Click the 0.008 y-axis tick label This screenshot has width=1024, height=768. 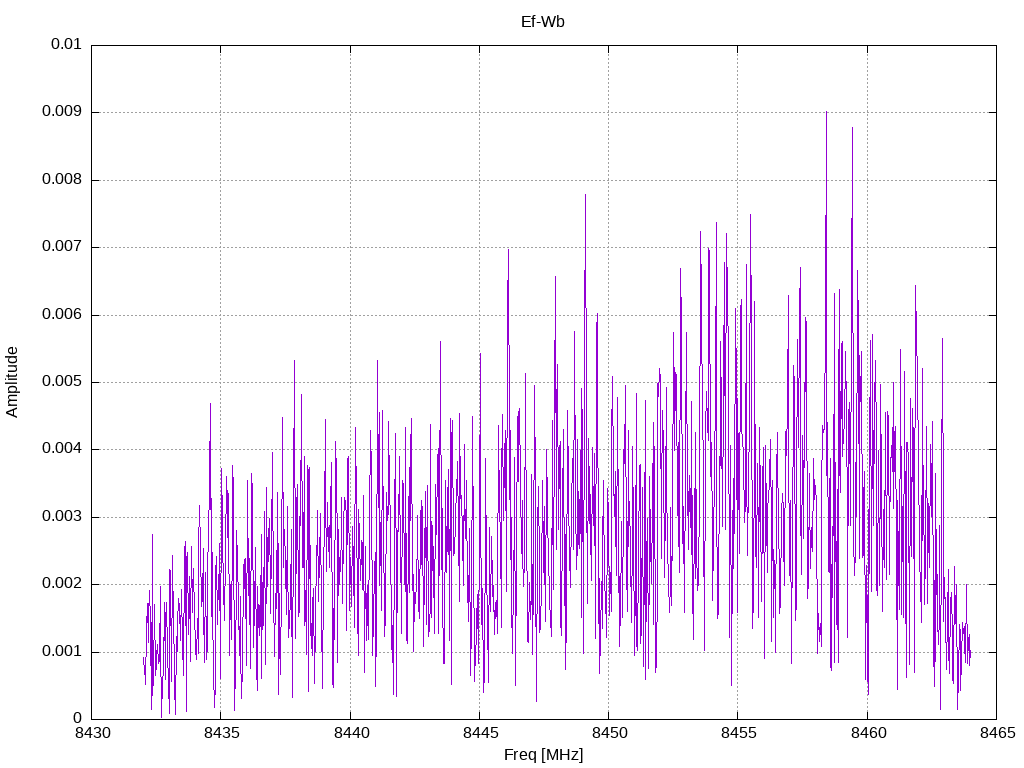click(62, 179)
